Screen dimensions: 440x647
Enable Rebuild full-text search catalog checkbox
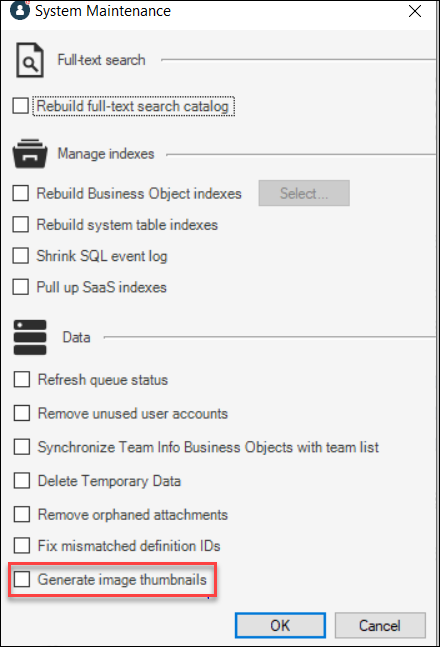[x=21, y=106]
